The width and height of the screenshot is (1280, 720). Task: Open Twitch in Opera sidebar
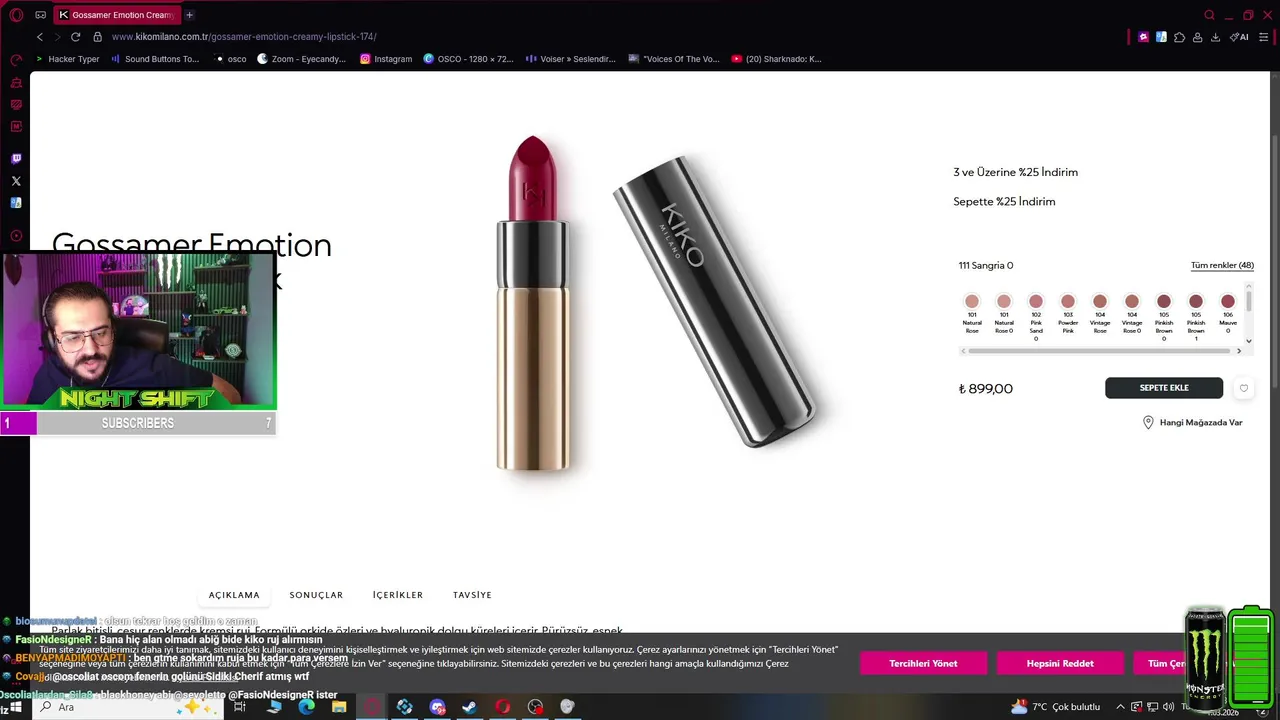[x=16, y=159]
